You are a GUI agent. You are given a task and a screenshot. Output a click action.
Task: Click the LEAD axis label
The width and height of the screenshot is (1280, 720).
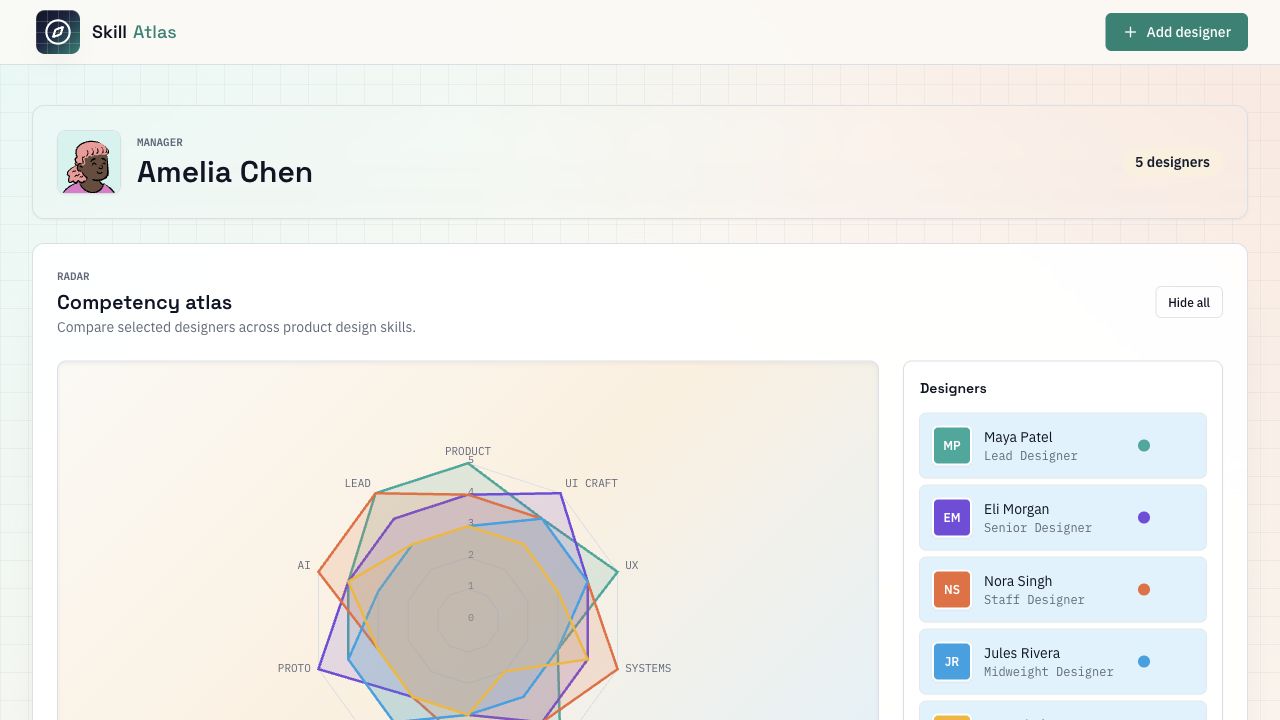coord(358,483)
